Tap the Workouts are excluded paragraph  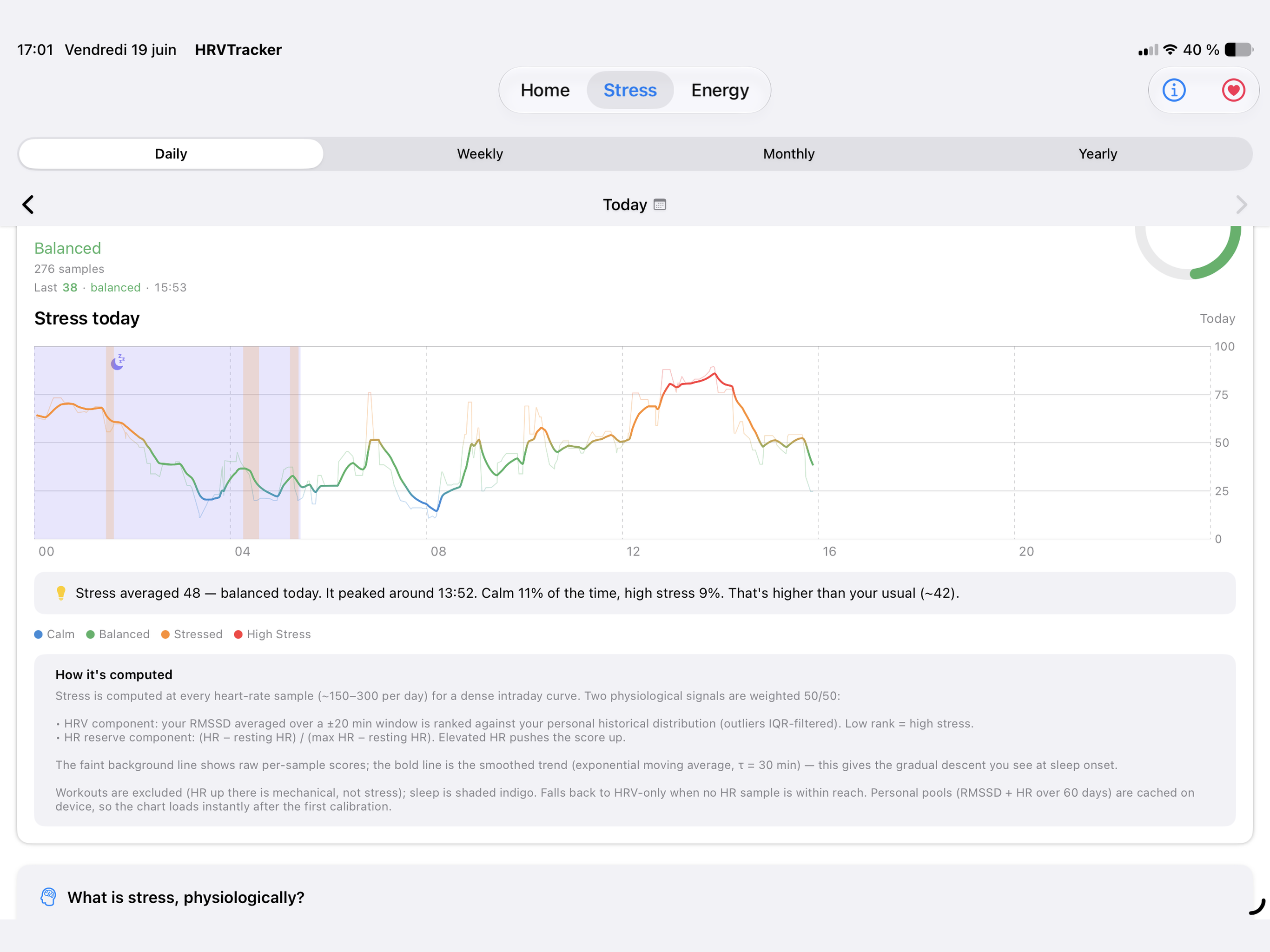pyautogui.click(x=625, y=799)
